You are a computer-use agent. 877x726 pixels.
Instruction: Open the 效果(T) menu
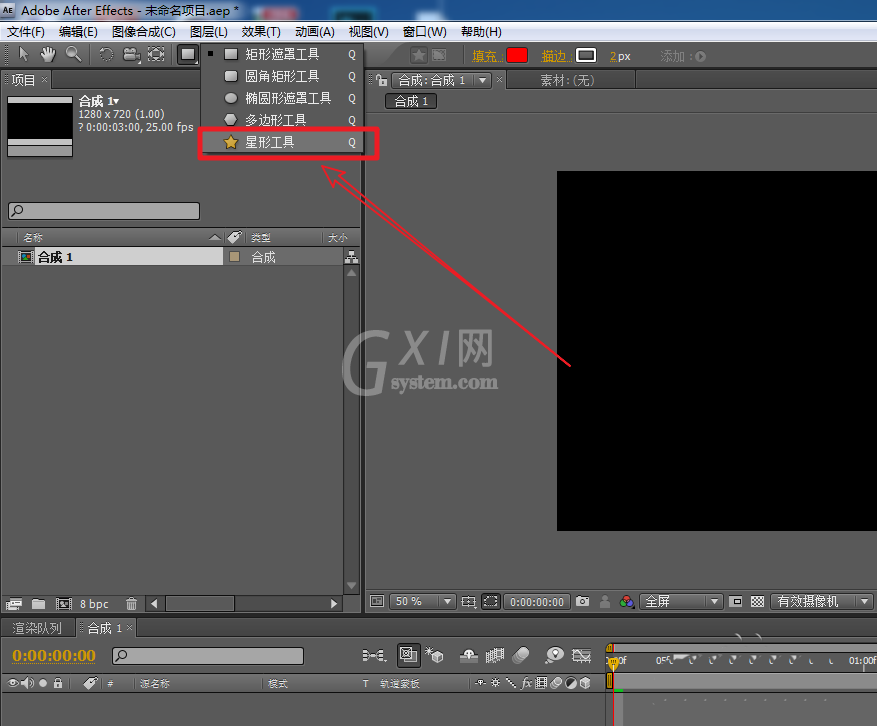[x=261, y=32]
